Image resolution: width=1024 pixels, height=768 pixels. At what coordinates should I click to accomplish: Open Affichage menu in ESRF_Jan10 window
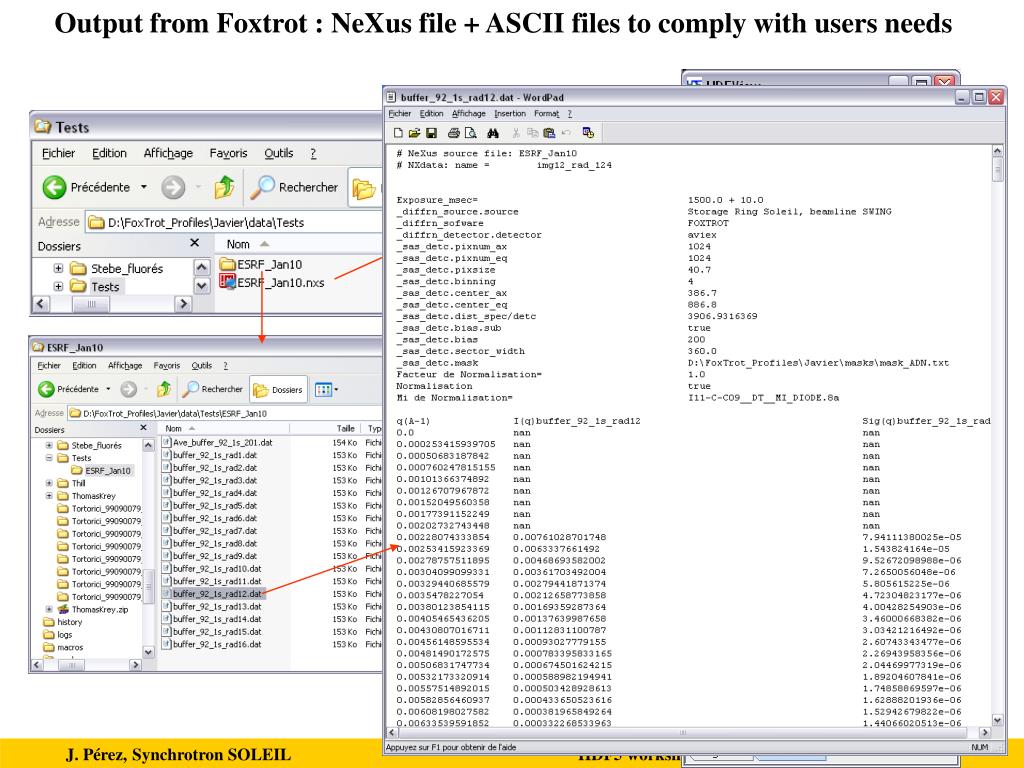click(125, 366)
